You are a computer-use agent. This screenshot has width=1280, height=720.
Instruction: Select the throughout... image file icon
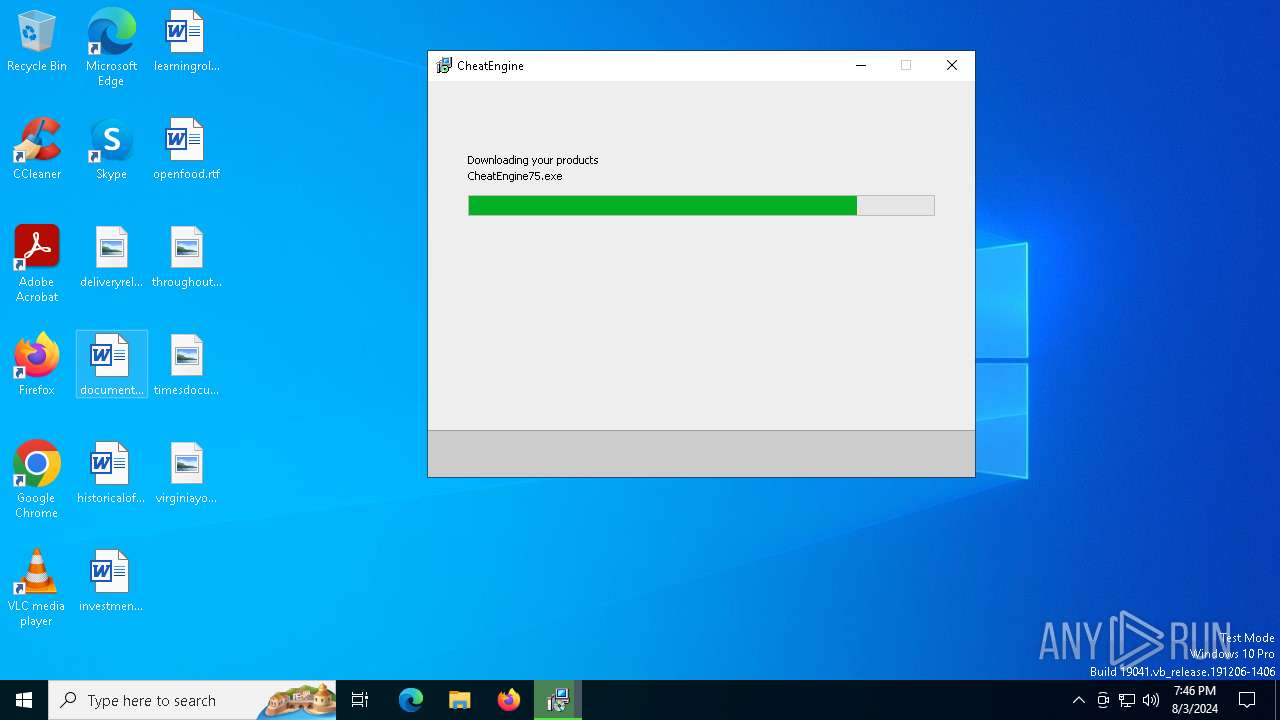[x=186, y=257]
